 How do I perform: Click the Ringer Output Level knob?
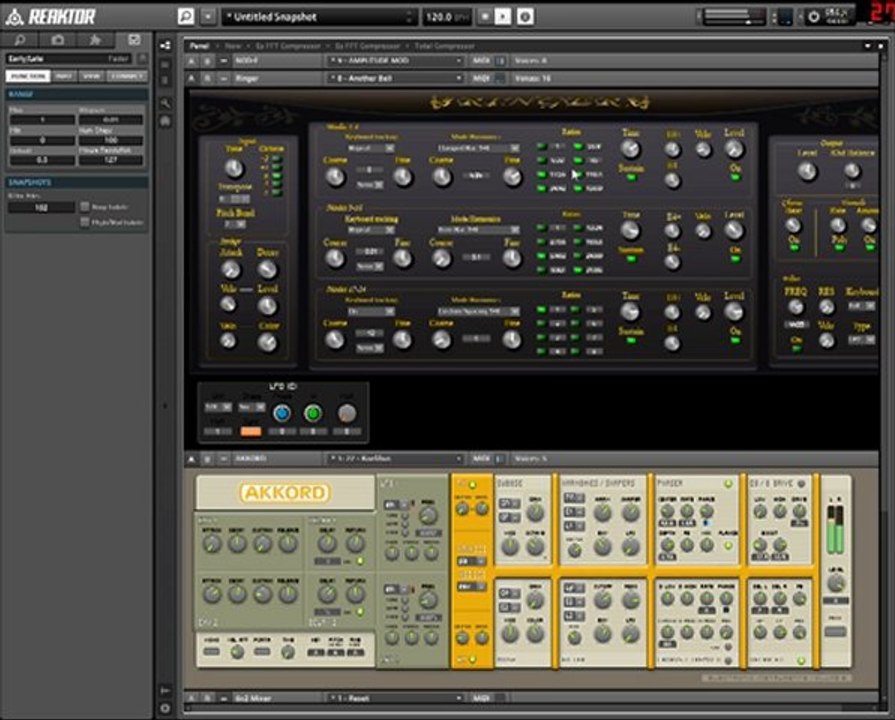807,171
